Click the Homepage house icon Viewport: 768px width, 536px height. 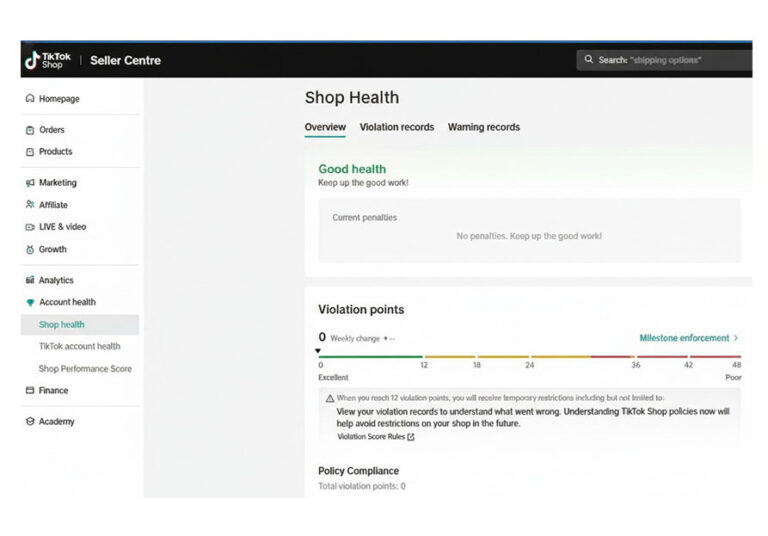[30, 99]
